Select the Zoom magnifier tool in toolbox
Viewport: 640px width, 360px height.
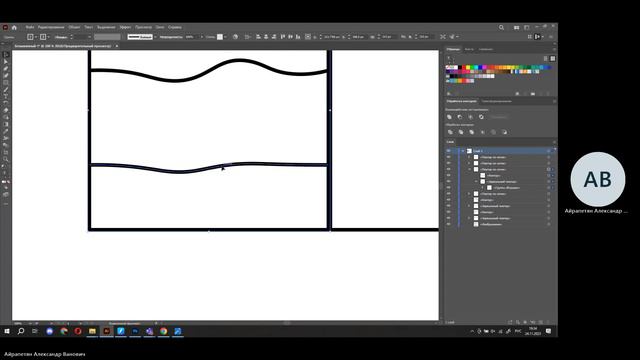[x=6, y=159]
